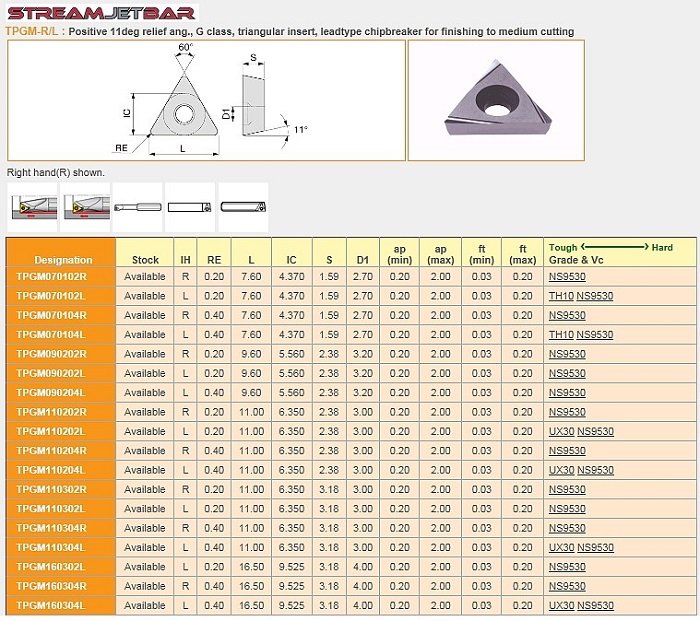
Task: Open TH10 grade link in TPGM070102L row
Action: 561,296
